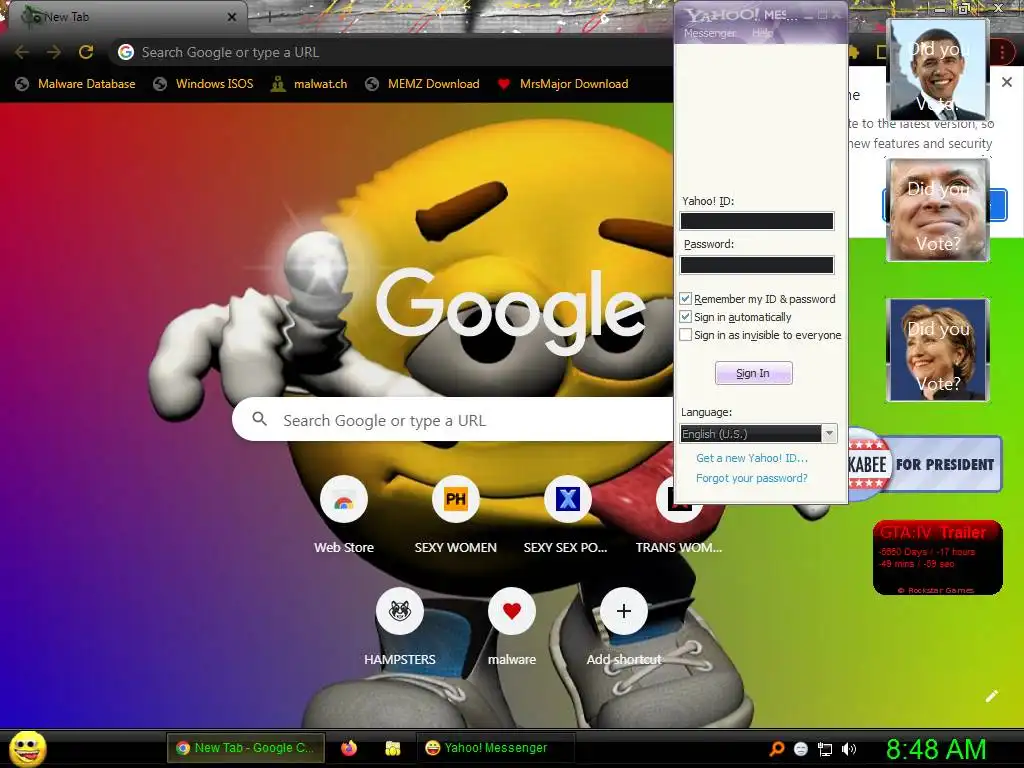Minimize the Yahoo! Messenger window
This screenshot has width=1024, height=768.
808,14
